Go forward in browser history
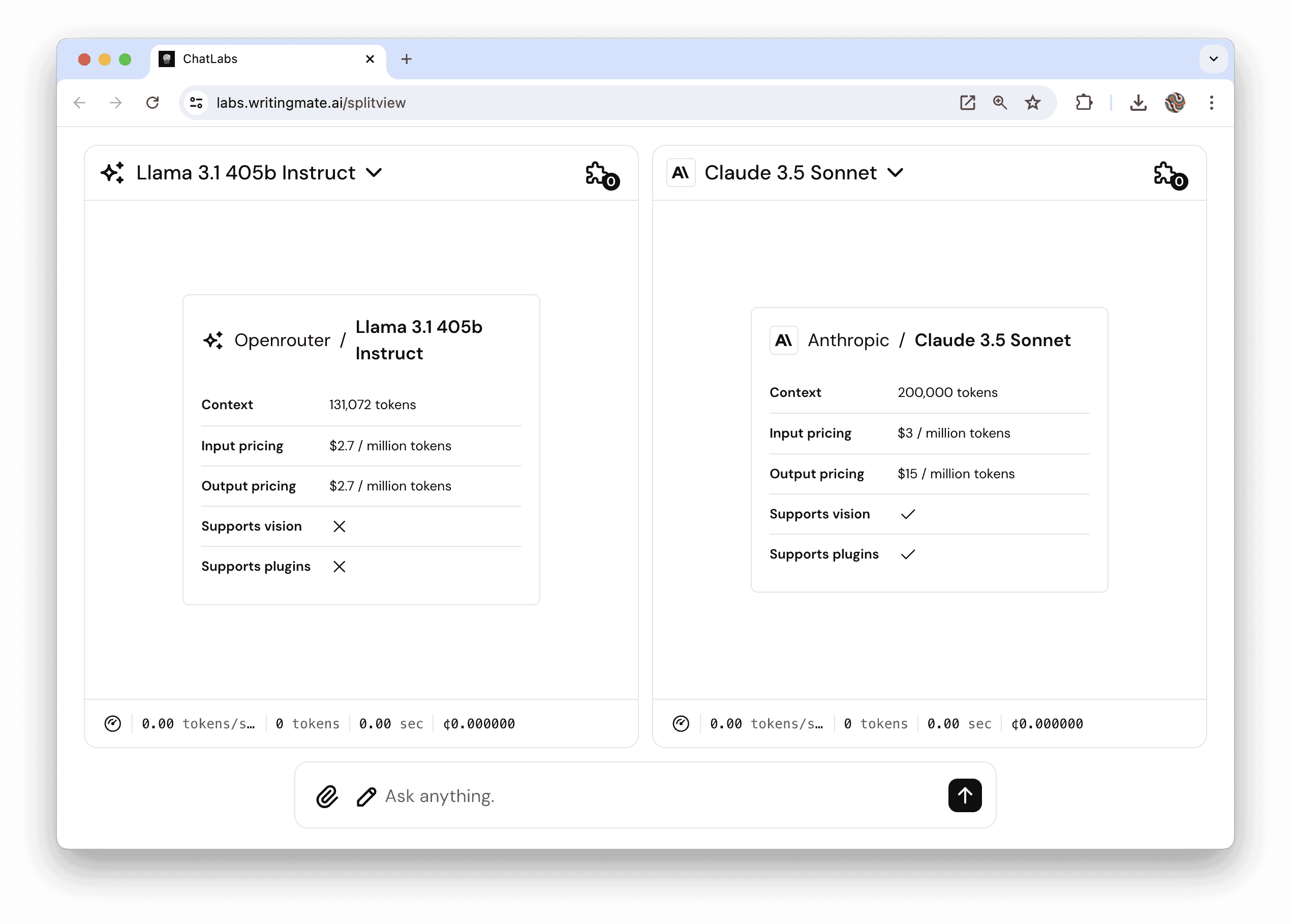The image size is (1291, 924). point(116,103)
